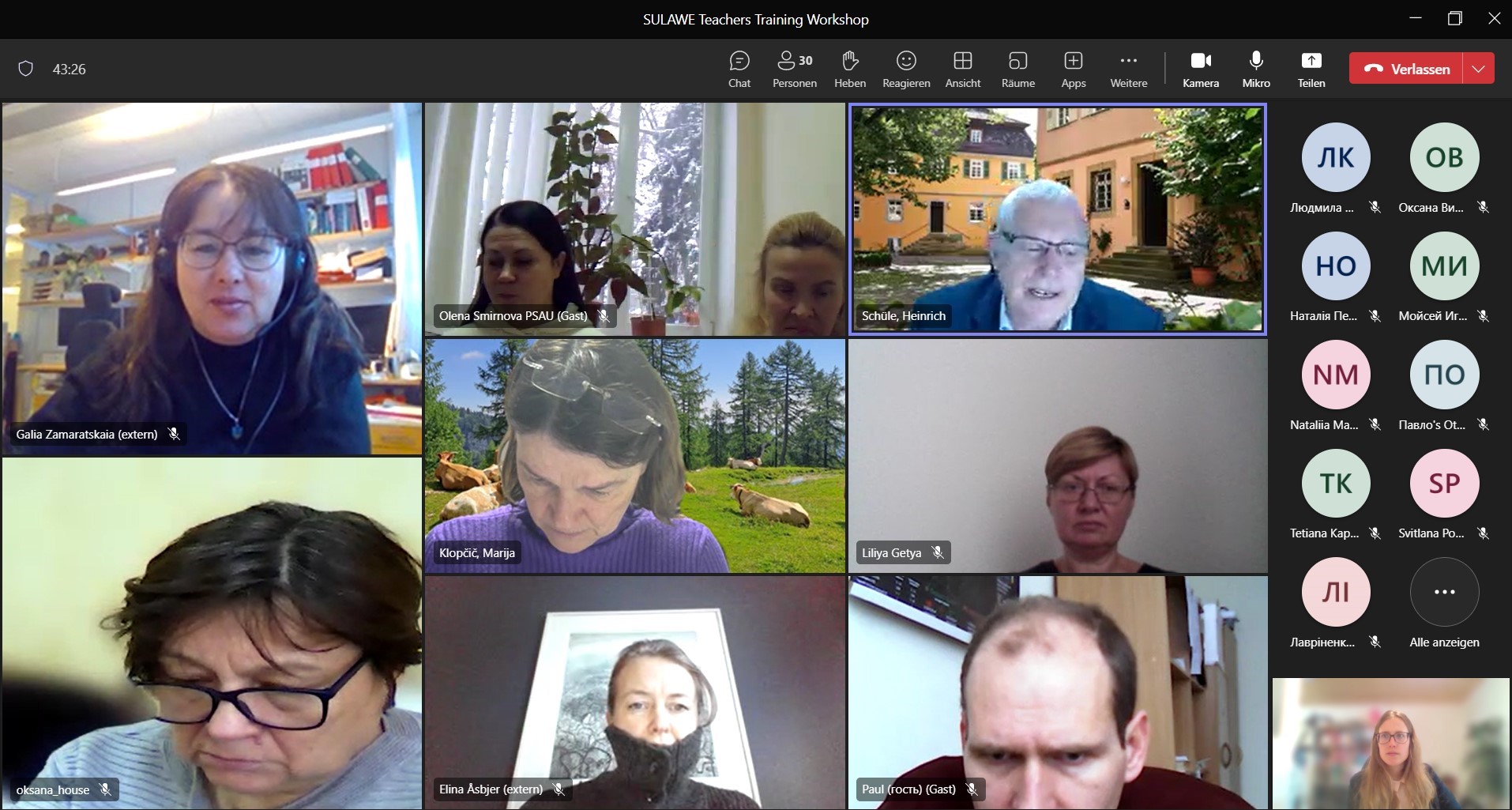Raise hand with the Heben button
The height and width of the screenshot is (810, 1512).
coord(850,70)
